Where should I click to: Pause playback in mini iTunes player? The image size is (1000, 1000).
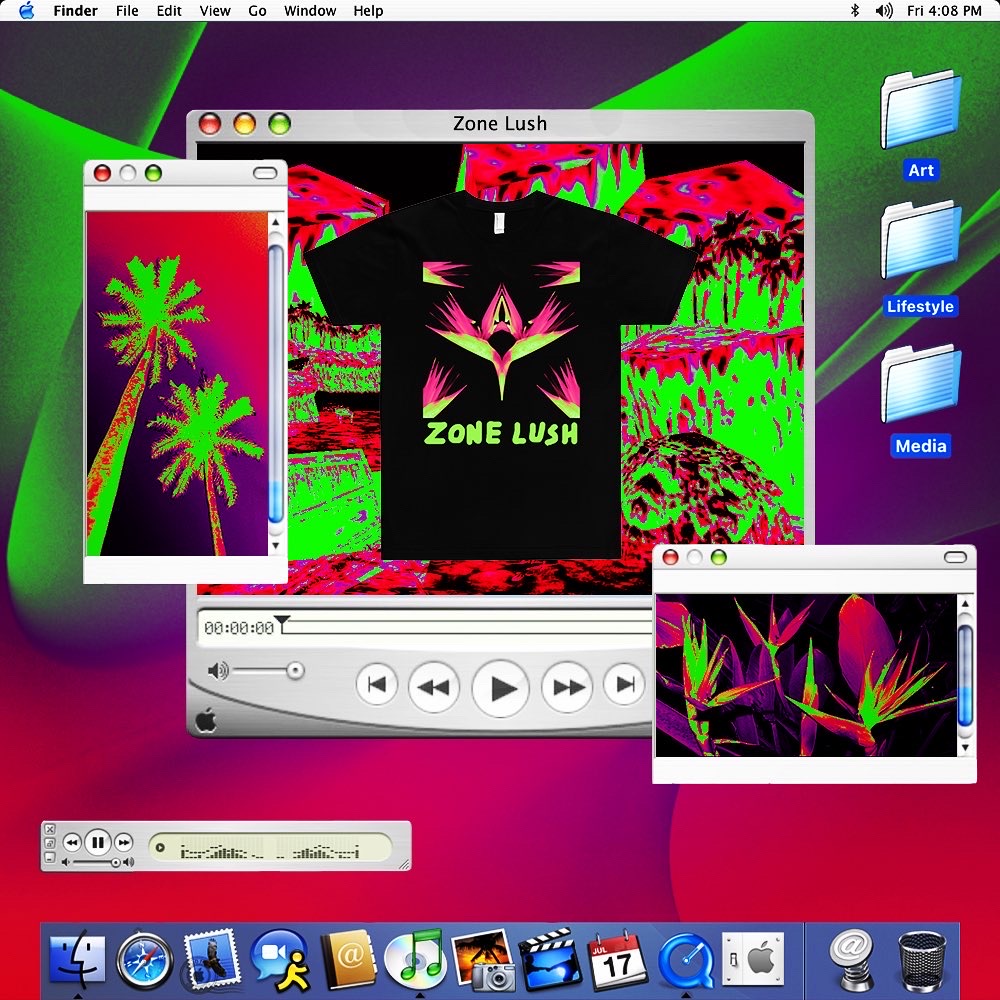point(98,843)
